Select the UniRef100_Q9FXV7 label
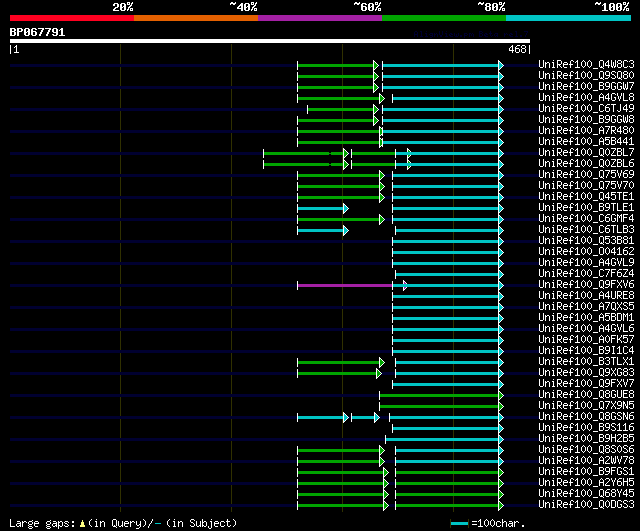Image resolution: width=640 pixels, height=531 pixels. click(586, 384)
